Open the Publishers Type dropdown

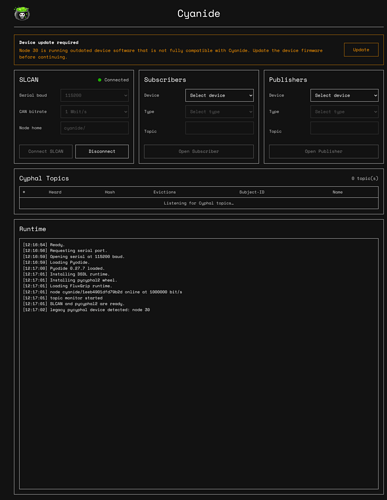point(344,112)
